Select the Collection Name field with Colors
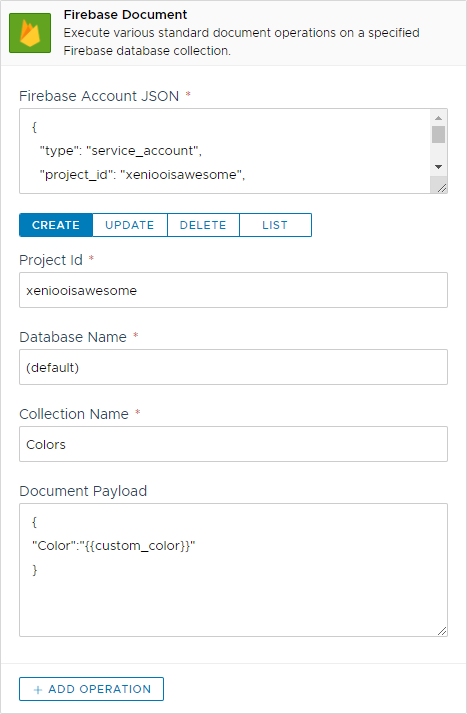Image resolution: width=467 pixels, height=714 pixels. pos(233,444)
